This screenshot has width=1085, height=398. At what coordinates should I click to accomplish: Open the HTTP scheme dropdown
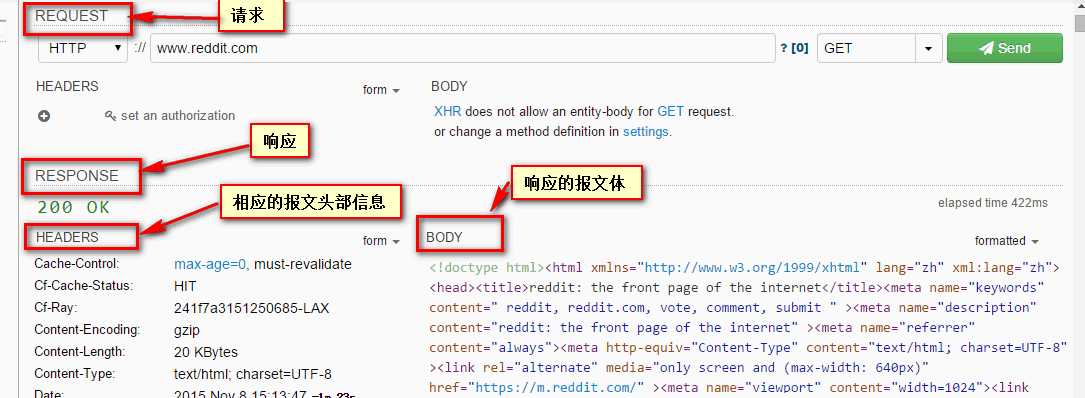[x=83, y=48]
